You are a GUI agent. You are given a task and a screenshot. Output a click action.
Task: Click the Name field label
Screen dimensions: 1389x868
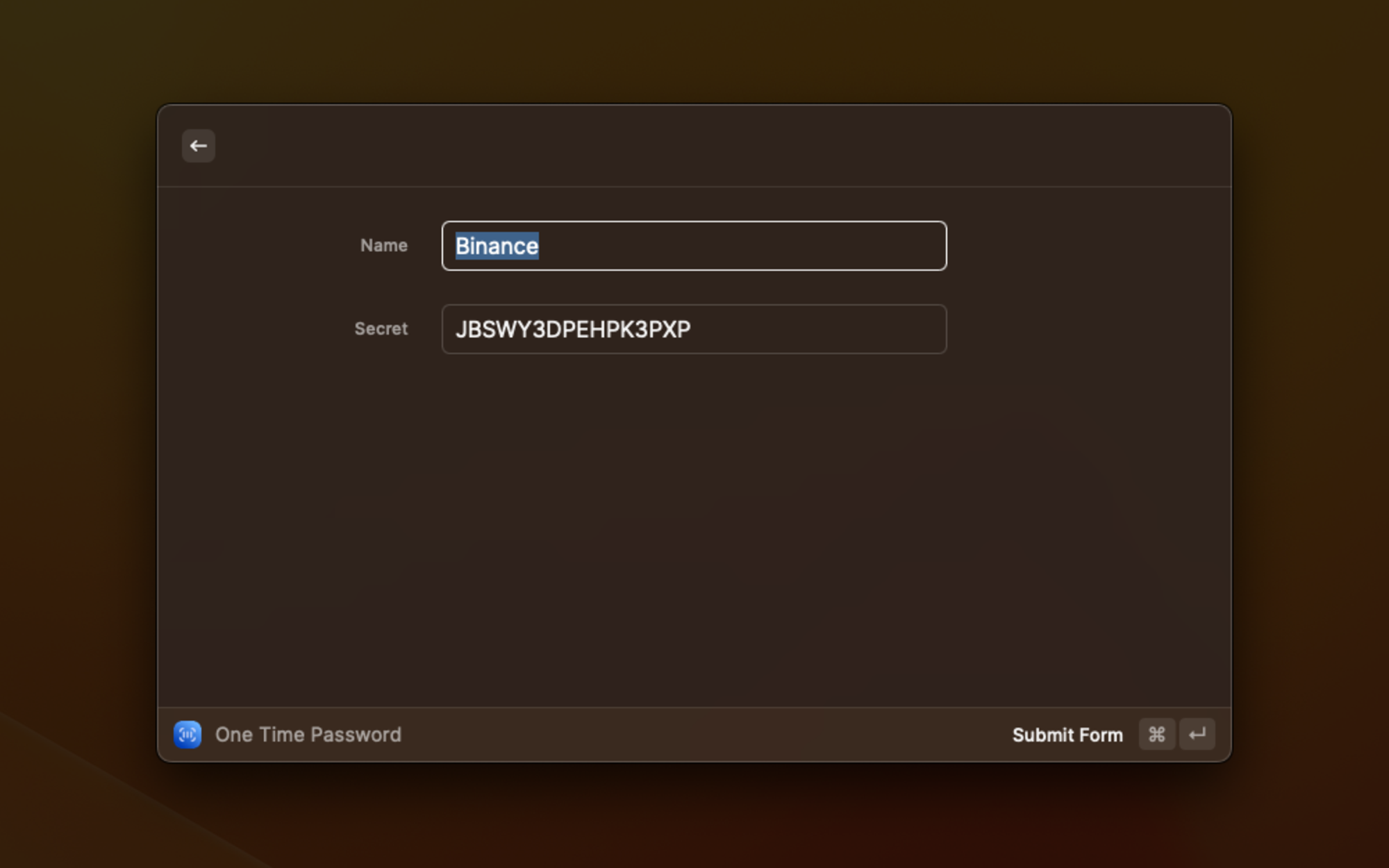pos(383,245)
